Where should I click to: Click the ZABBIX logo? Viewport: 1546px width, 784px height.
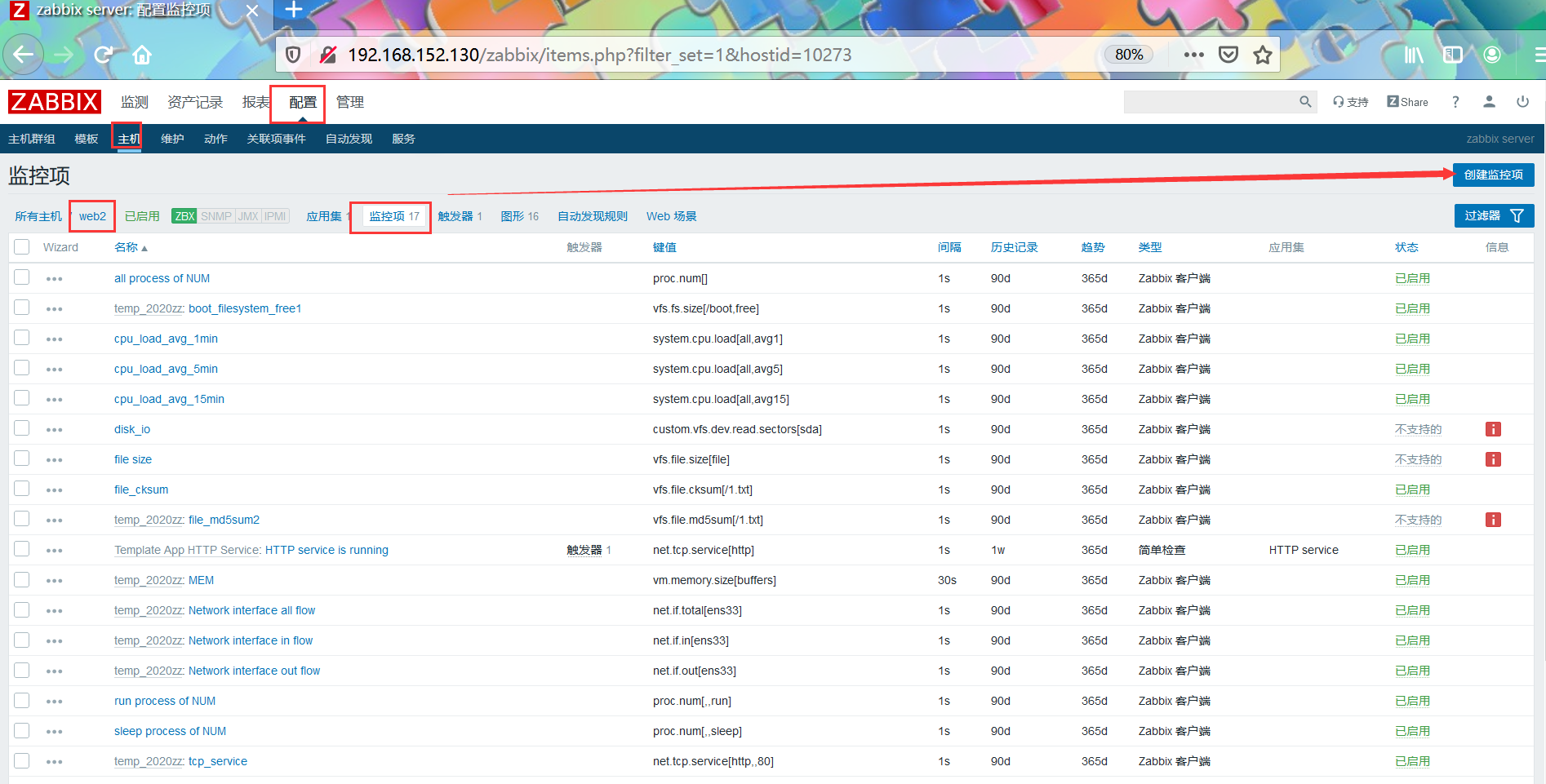[x=55, y=102]
